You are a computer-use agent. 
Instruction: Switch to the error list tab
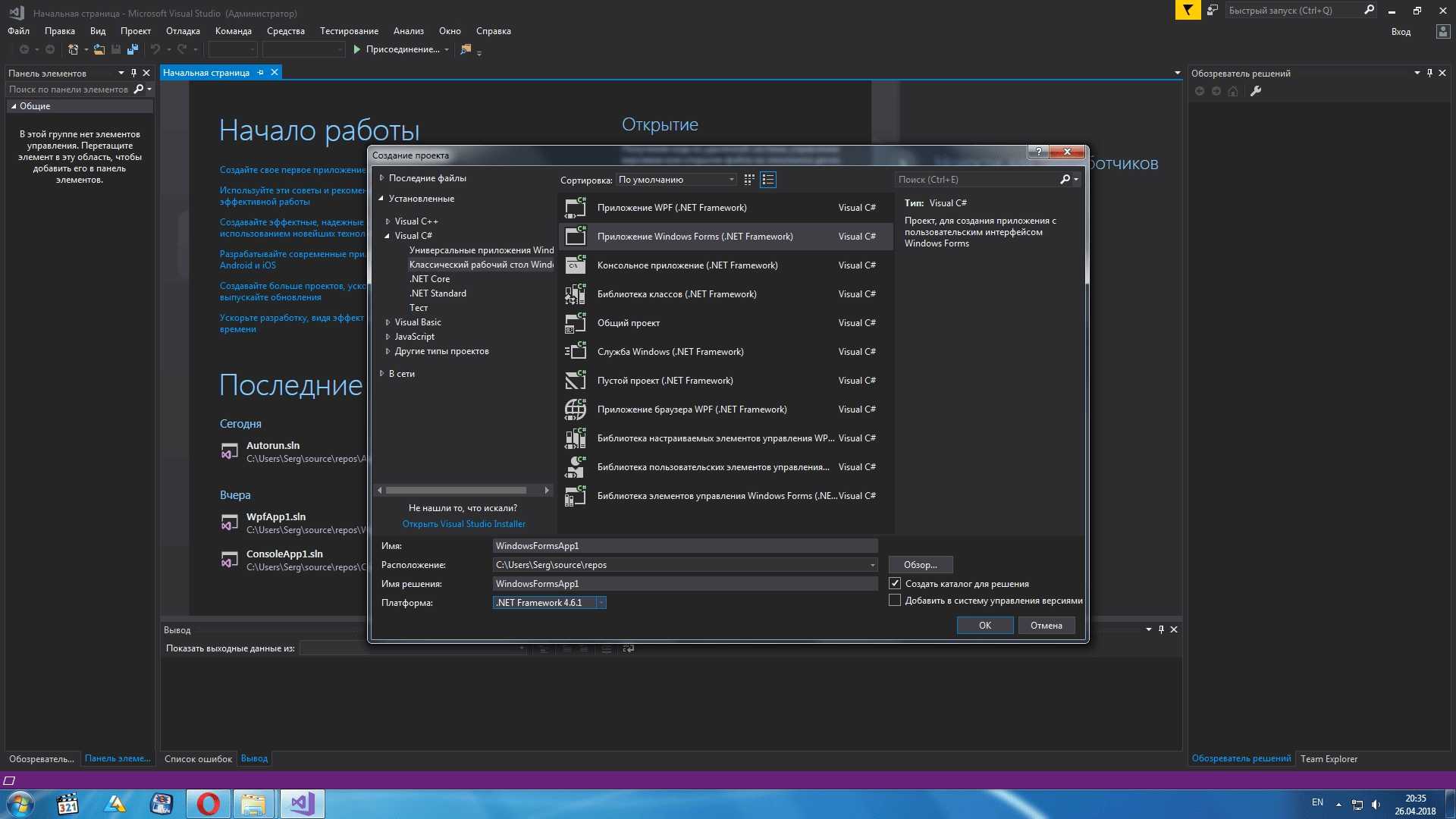(x=198, y=758)
